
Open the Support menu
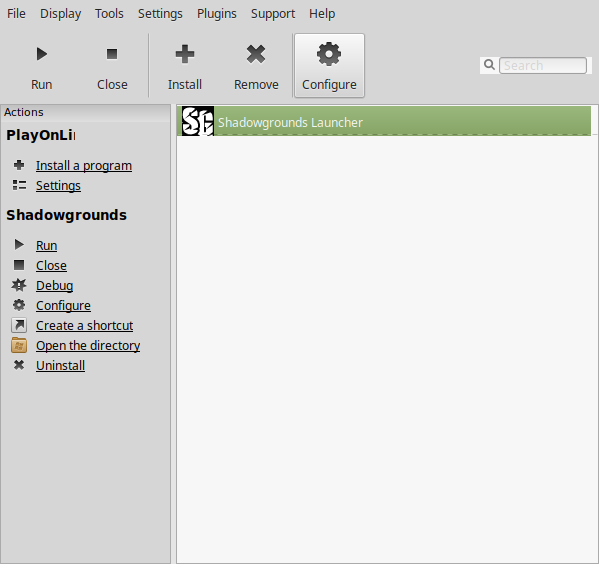pyautogui.click(x=273, y=14)
